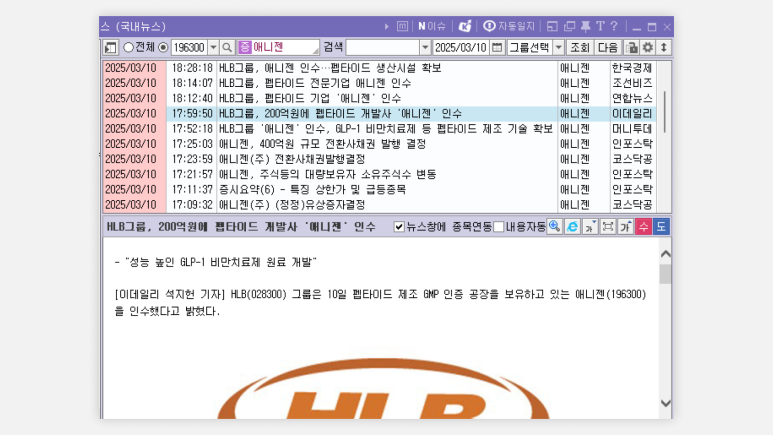Open the calendar date picker icon
The image size is (773, 435).
pyautogui.click(x=497, y=48)
